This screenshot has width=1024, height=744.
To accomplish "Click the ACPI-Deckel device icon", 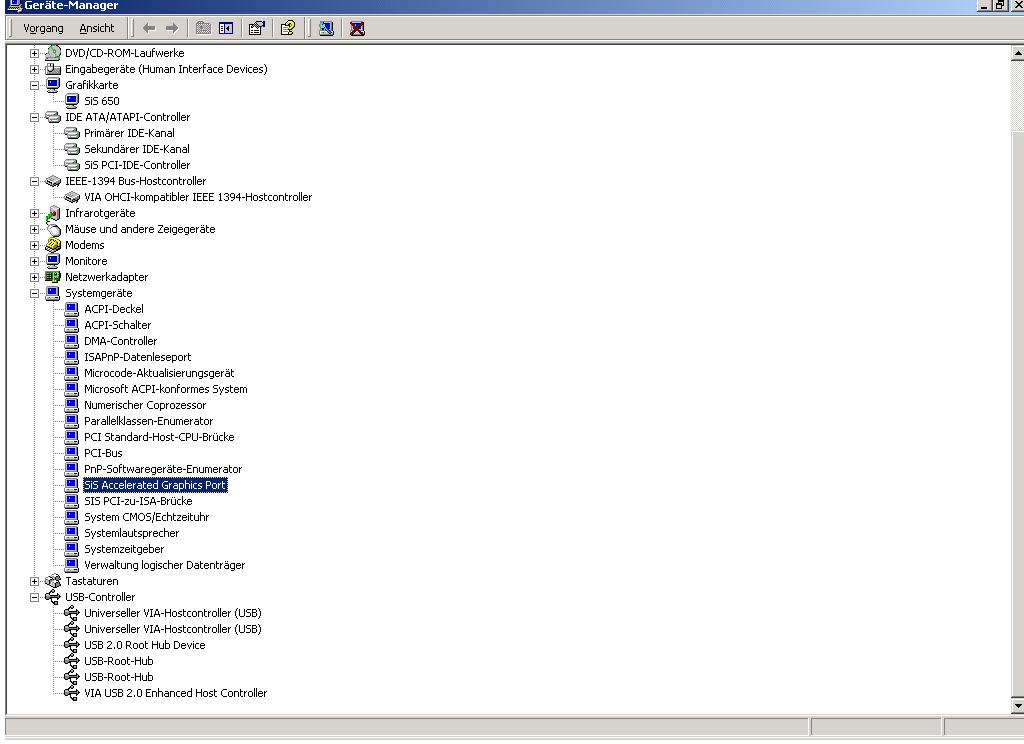I will (x=72, y=309).
